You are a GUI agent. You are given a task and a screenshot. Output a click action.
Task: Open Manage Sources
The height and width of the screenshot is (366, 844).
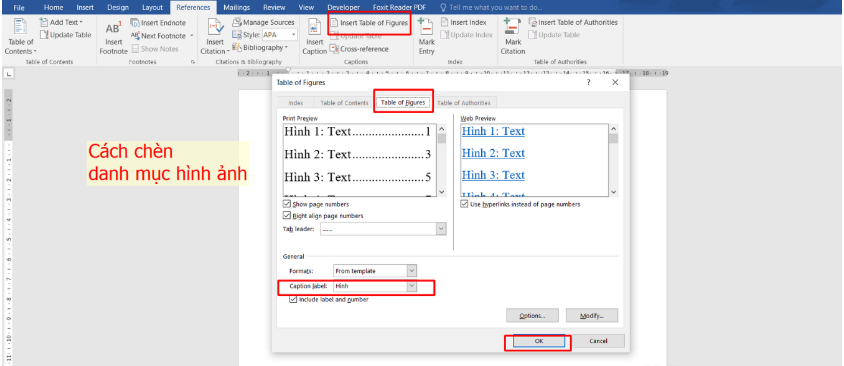pos(263,23)
